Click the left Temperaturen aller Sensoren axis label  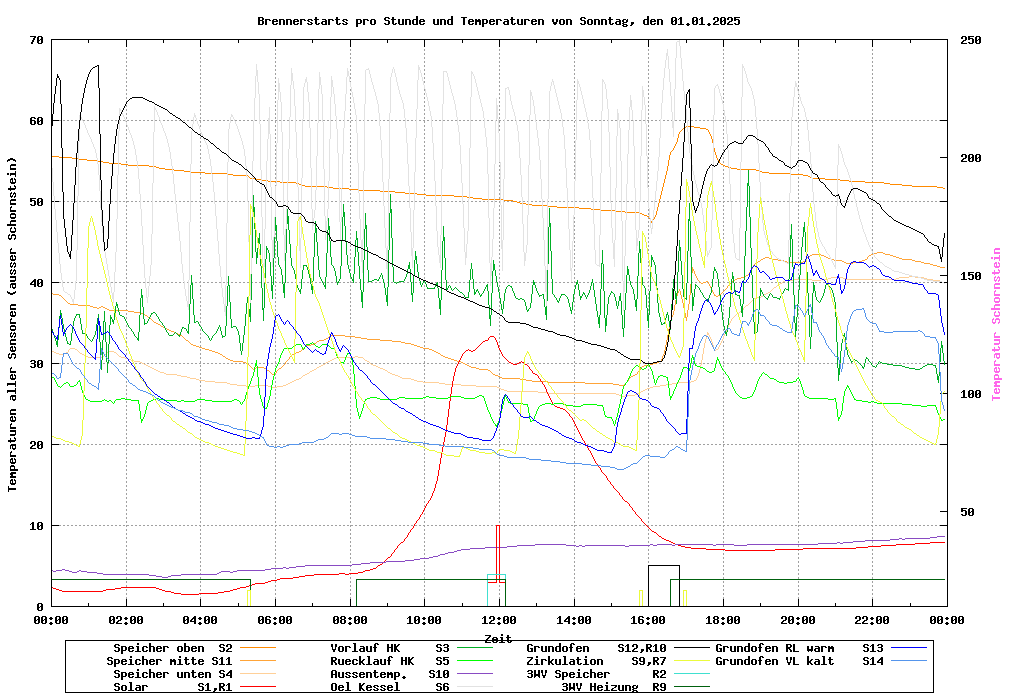tap(13, 323)
